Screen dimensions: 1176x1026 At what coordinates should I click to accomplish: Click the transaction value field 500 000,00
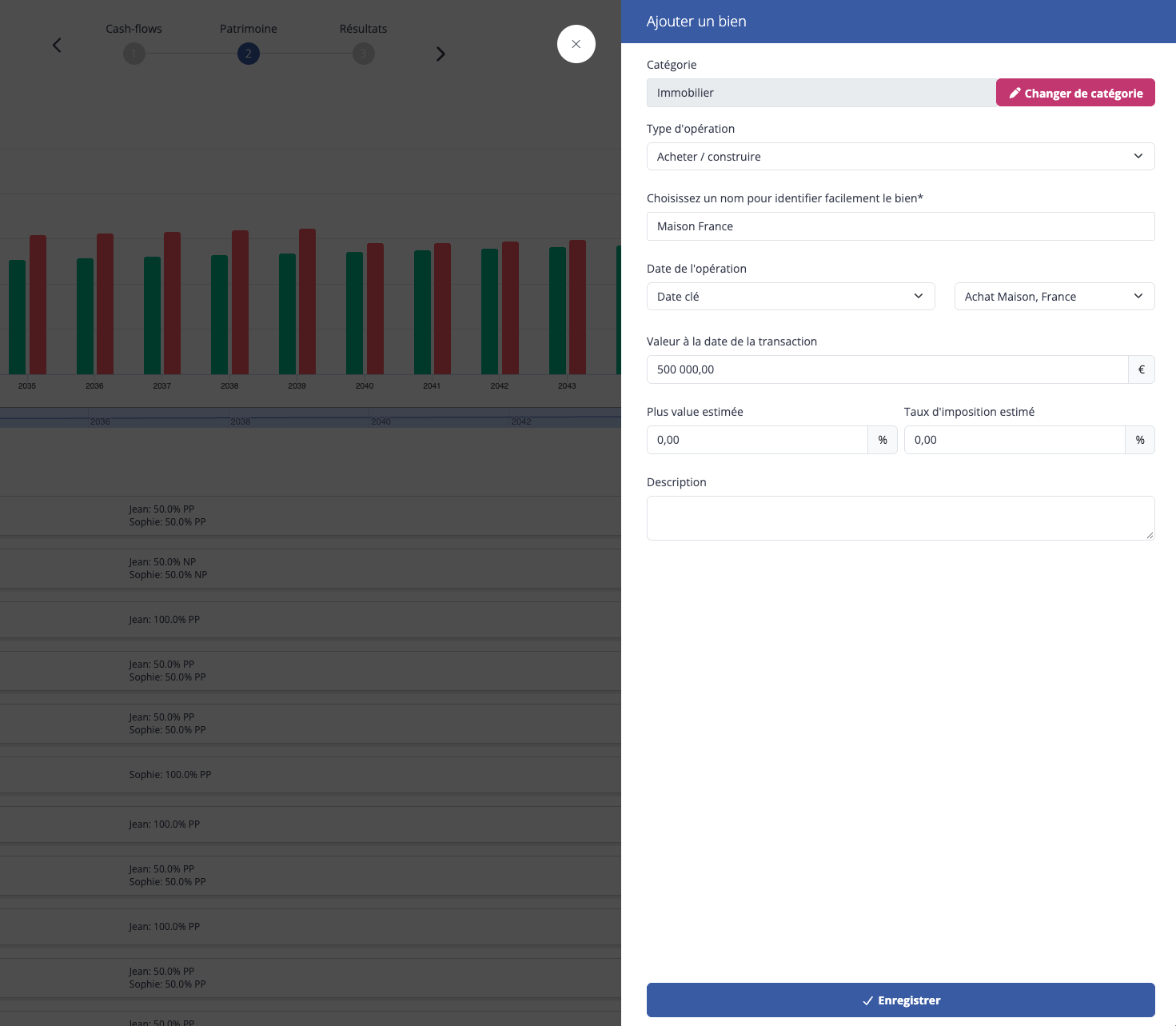(x=887, y=369)
